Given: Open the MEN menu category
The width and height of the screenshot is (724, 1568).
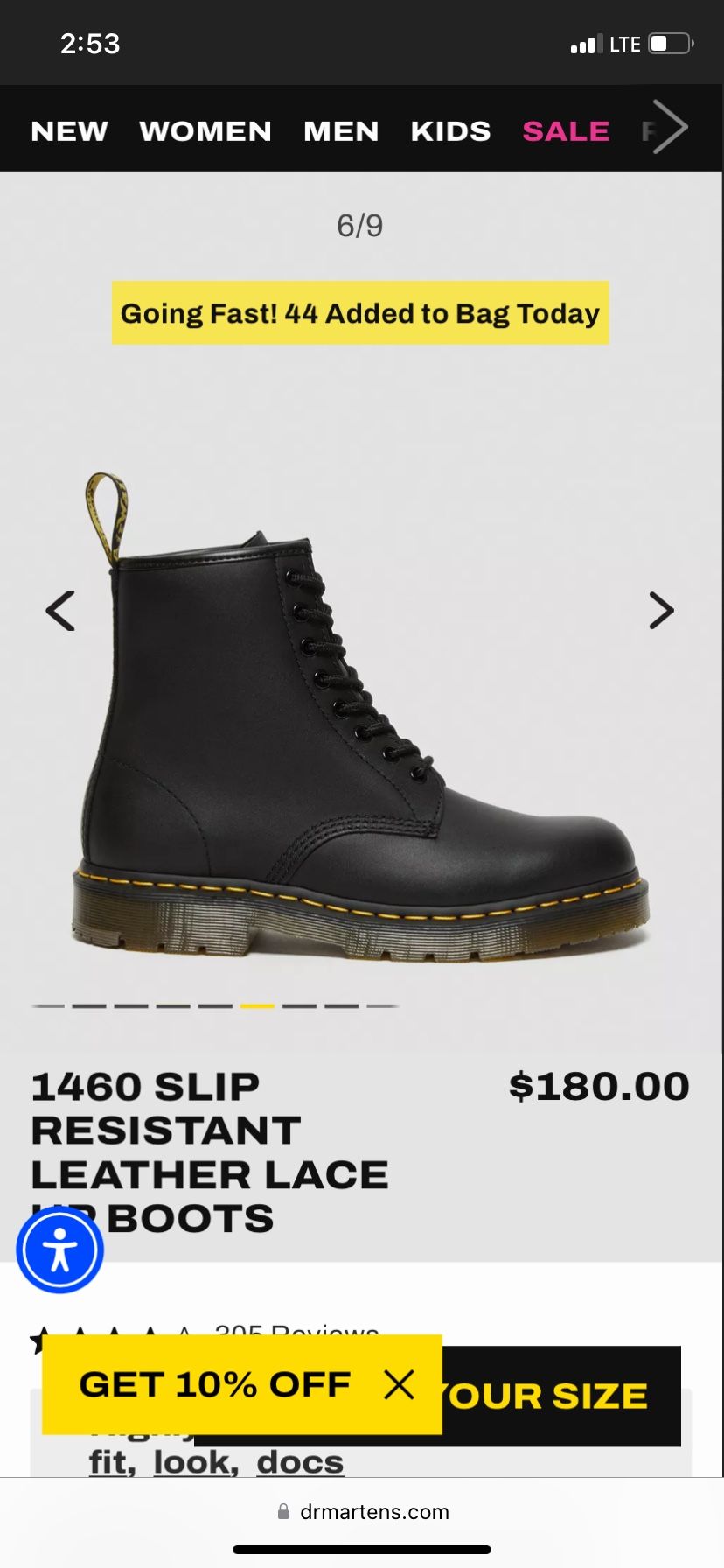Looking at the screenshot, I should click(x=341, y=131).
